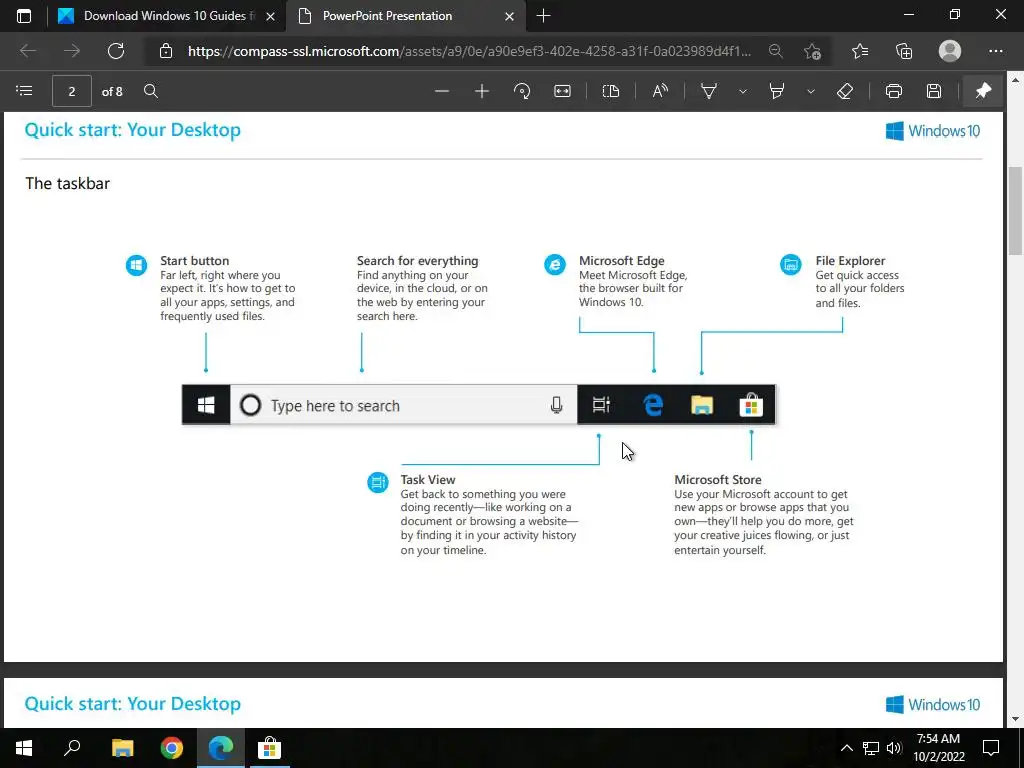Viewport: 1024px width, 768px height.
Task: Unpin the PDF toolbar
Action: pos(984,91)
